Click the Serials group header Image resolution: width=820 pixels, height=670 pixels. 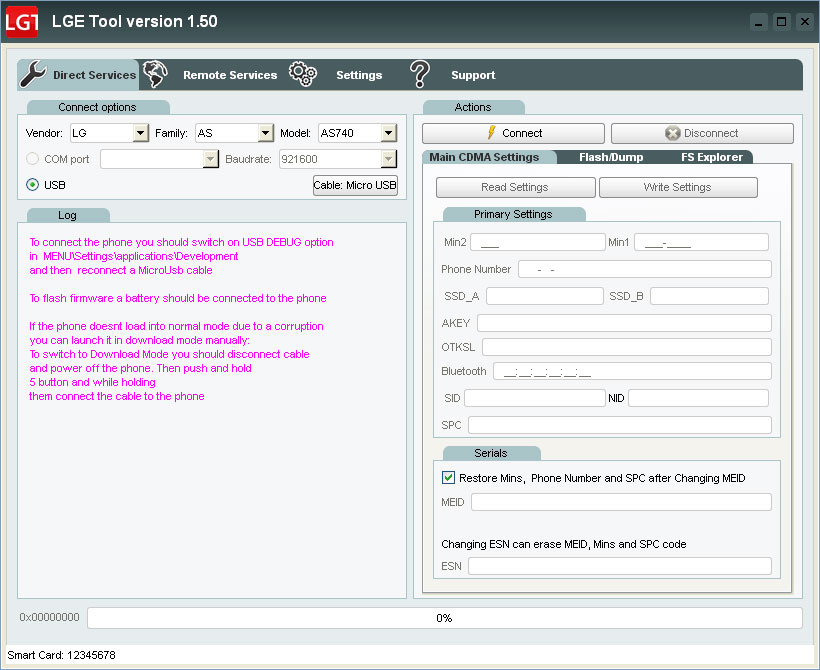coord(491,453)
